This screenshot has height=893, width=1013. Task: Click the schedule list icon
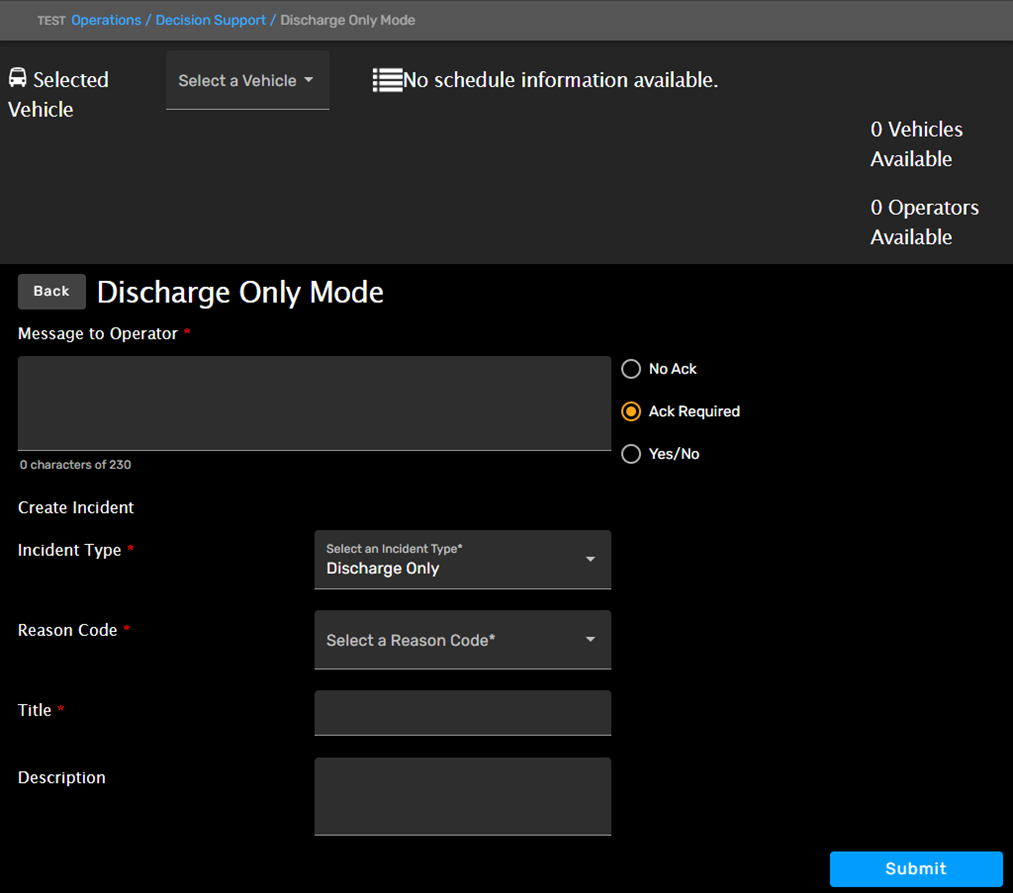(387, 80)
